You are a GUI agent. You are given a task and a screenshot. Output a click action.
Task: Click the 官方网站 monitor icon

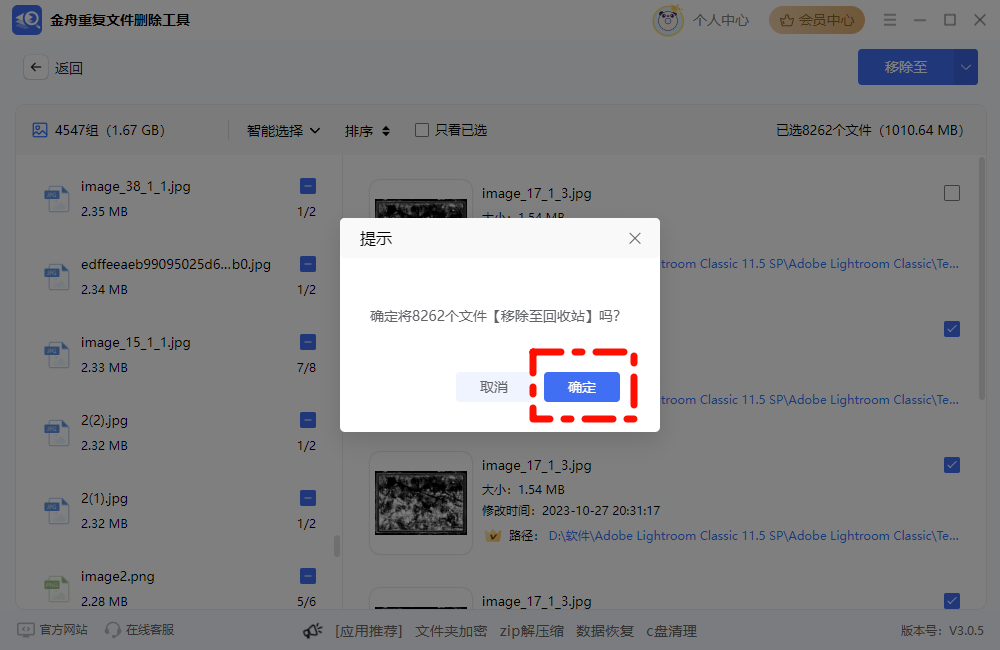26,630
